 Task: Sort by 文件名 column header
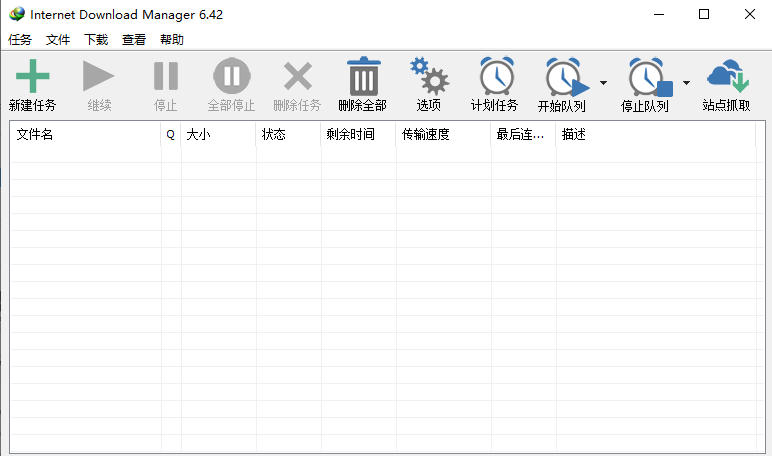point(86,134)
